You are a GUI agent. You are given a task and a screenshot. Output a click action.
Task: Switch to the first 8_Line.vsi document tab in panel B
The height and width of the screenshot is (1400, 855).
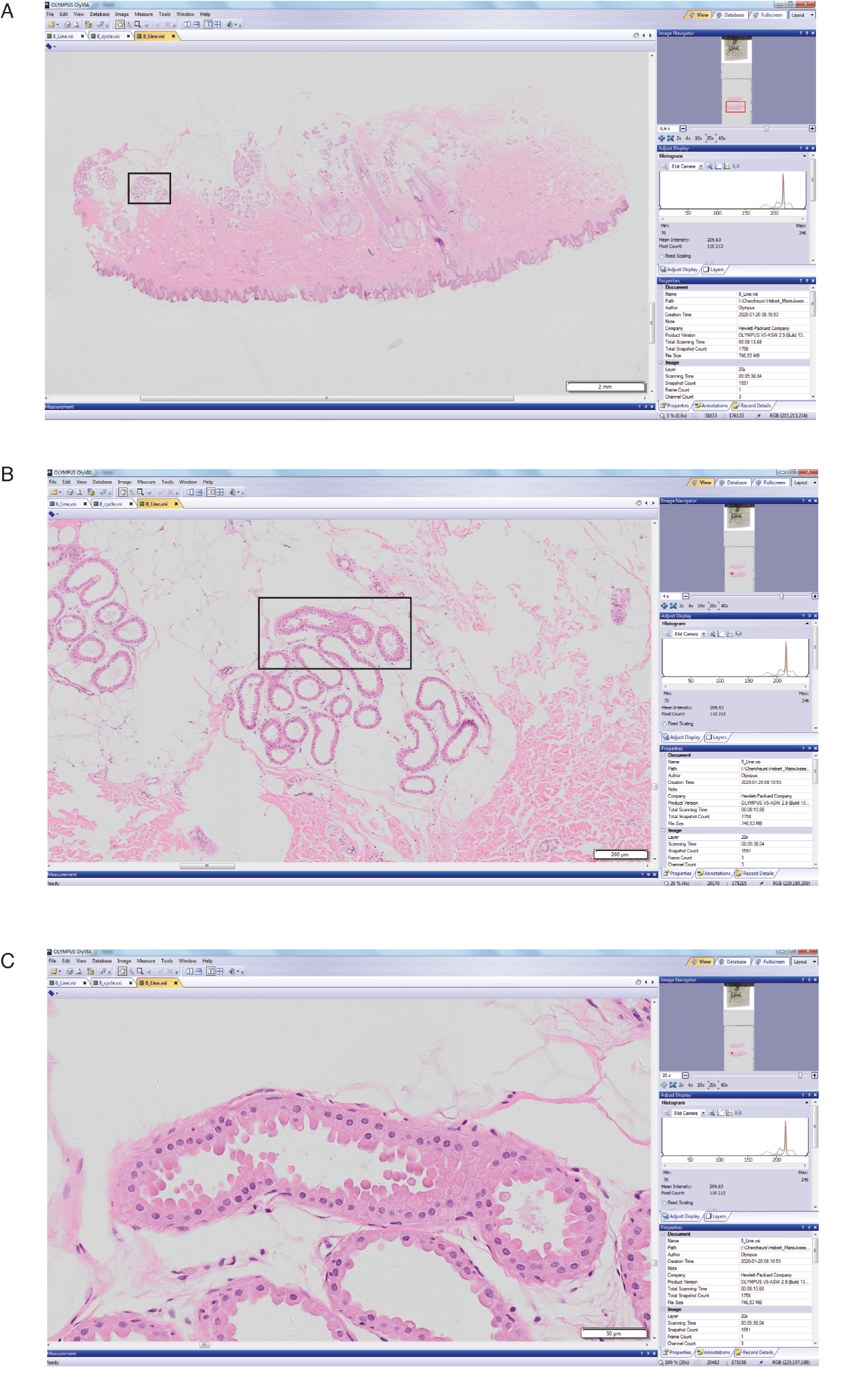pyautogui.click(x=67, y=504)
